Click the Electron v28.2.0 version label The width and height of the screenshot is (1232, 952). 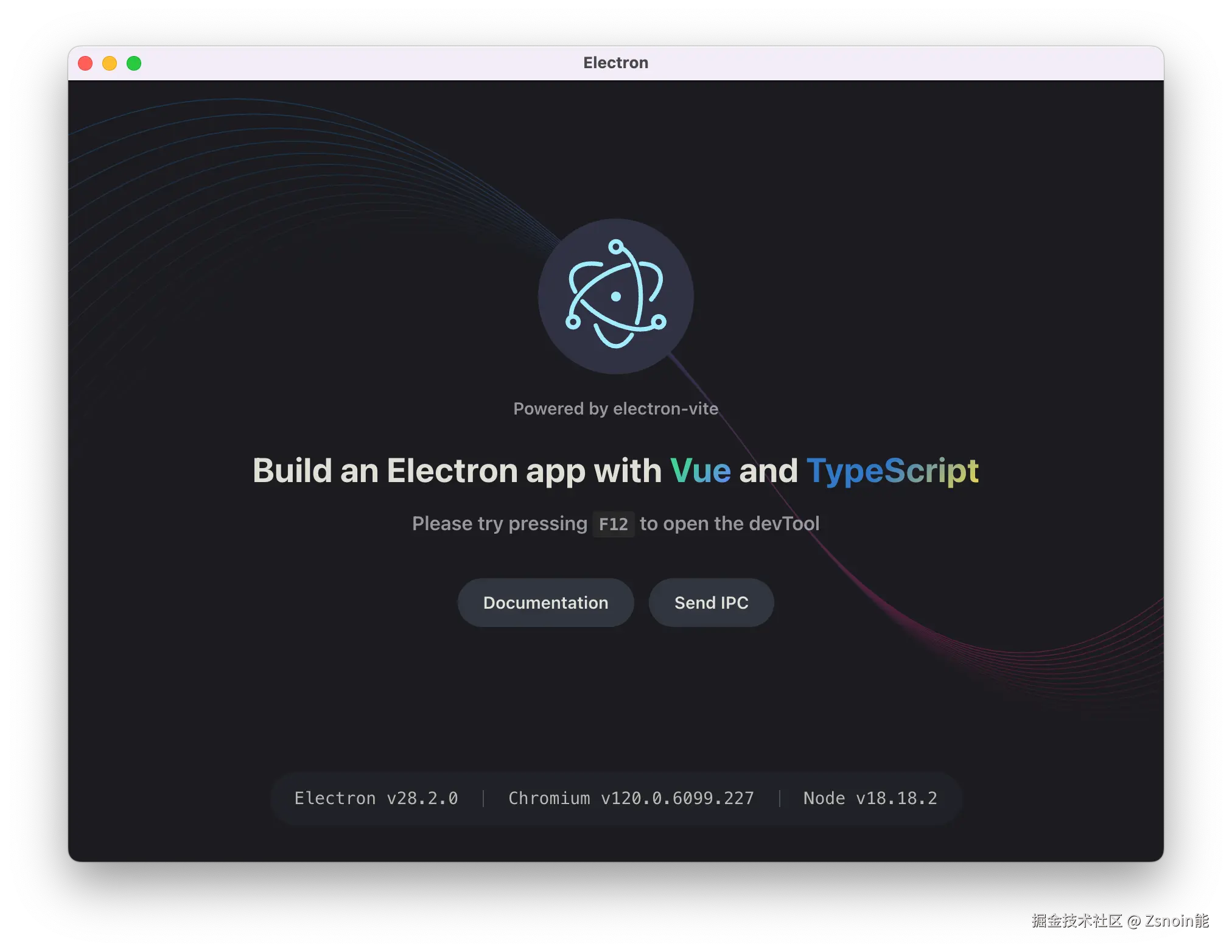click(376, 798)
